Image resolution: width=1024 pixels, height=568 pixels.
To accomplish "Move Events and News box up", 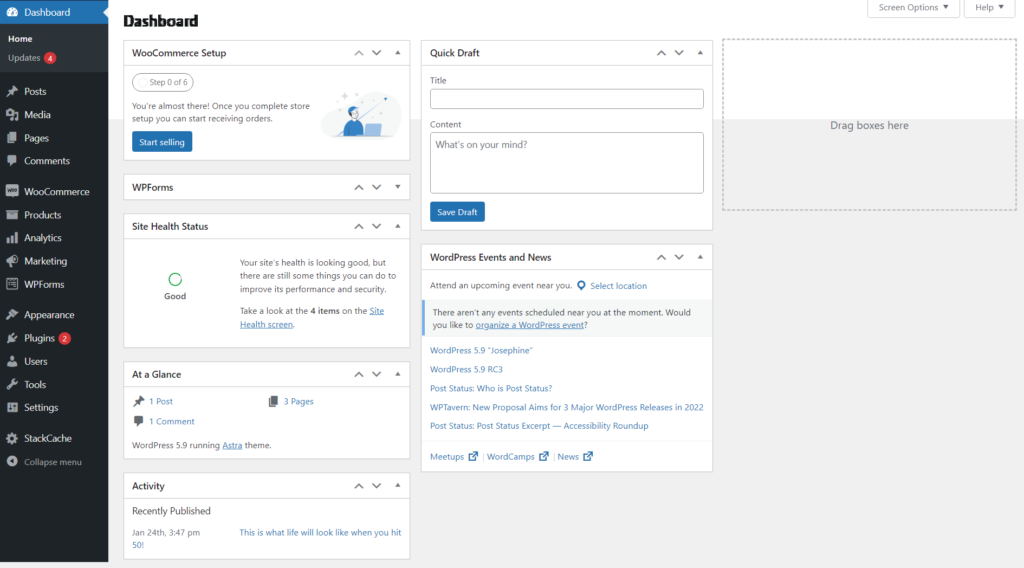I will click(x=661, y=257).
